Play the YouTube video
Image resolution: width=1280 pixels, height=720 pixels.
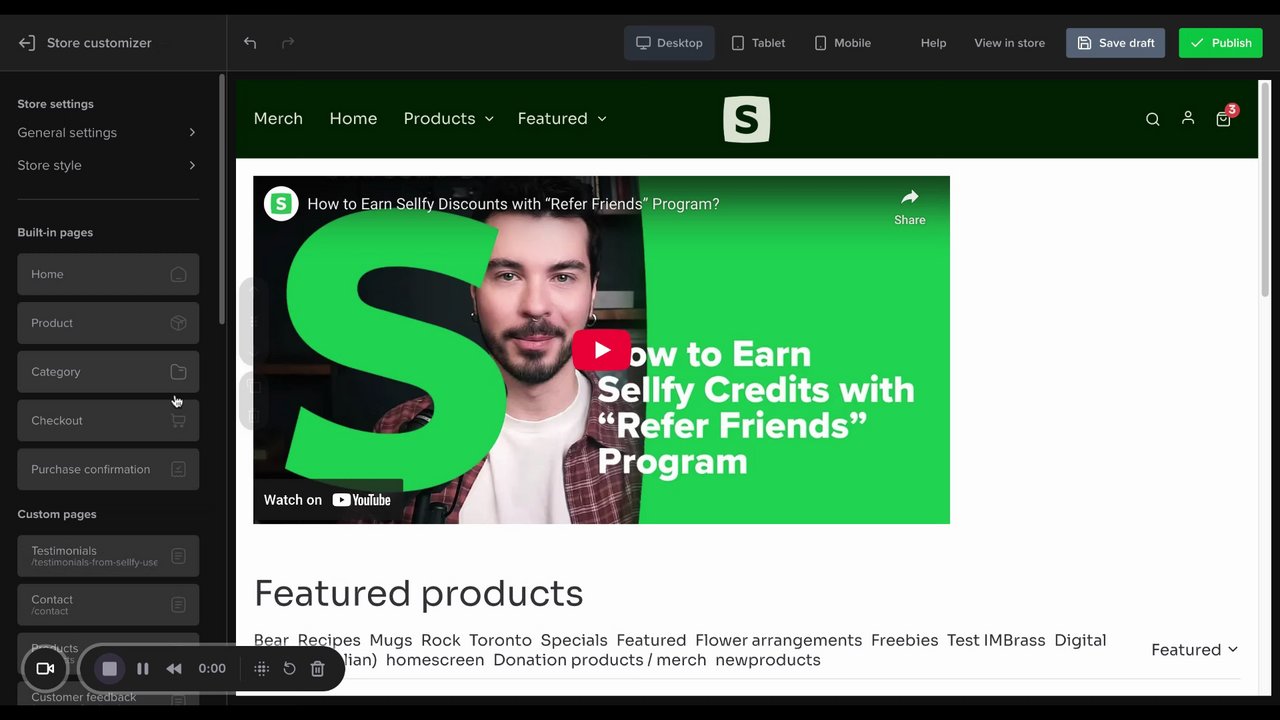[601, 350]
